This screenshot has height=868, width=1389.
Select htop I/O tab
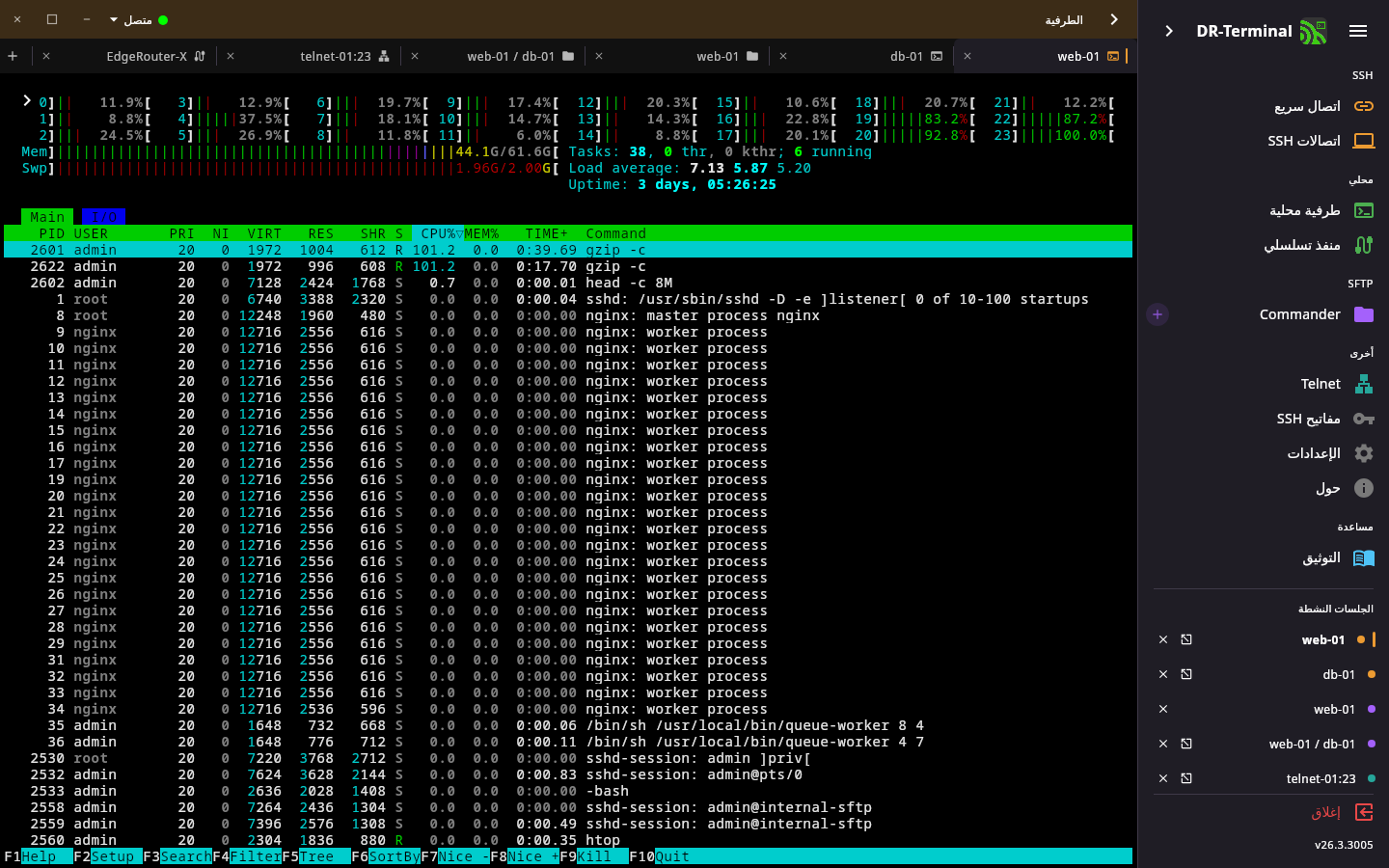(x=103, y=217)
